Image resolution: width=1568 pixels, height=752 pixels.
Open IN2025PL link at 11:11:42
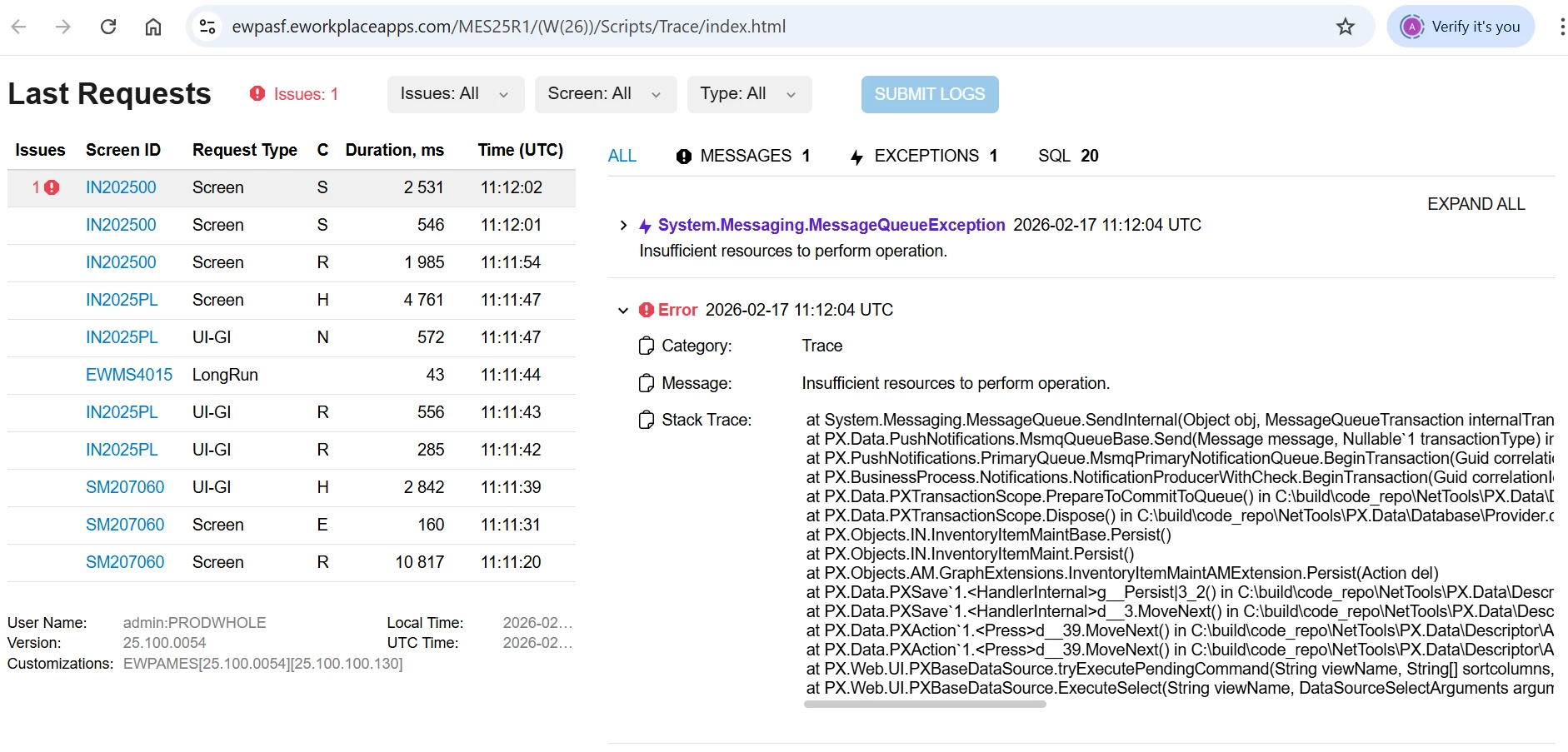click(x=122, y=450)
